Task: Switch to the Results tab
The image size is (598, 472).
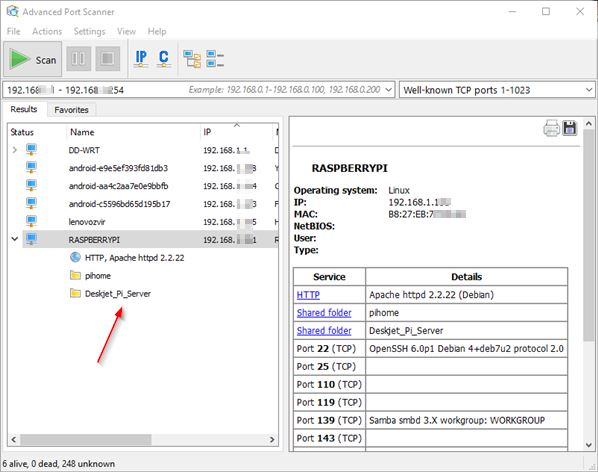Action: (24, 109)
